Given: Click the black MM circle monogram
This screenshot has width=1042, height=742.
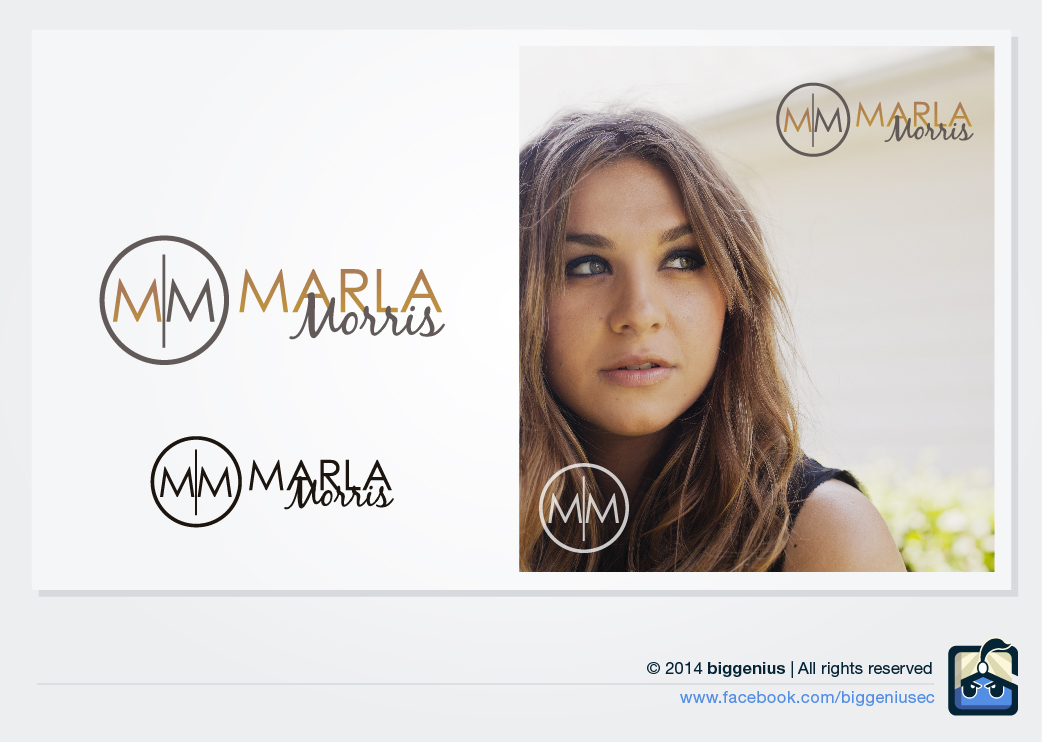Looking at the screenshot, I should click(196, 482).
